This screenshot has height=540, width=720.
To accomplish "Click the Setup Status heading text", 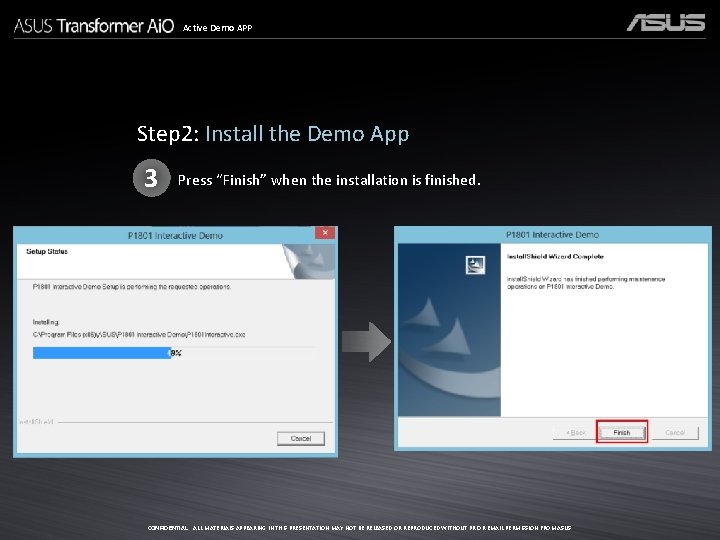I will 47,251.
